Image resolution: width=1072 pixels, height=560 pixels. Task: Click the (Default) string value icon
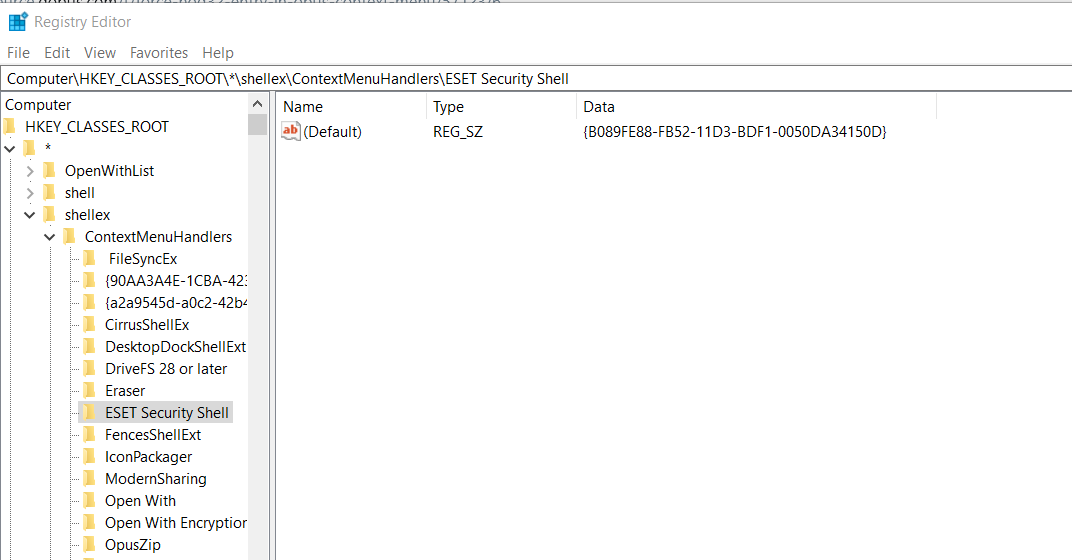pyautogui.click(x=291, y=131)
